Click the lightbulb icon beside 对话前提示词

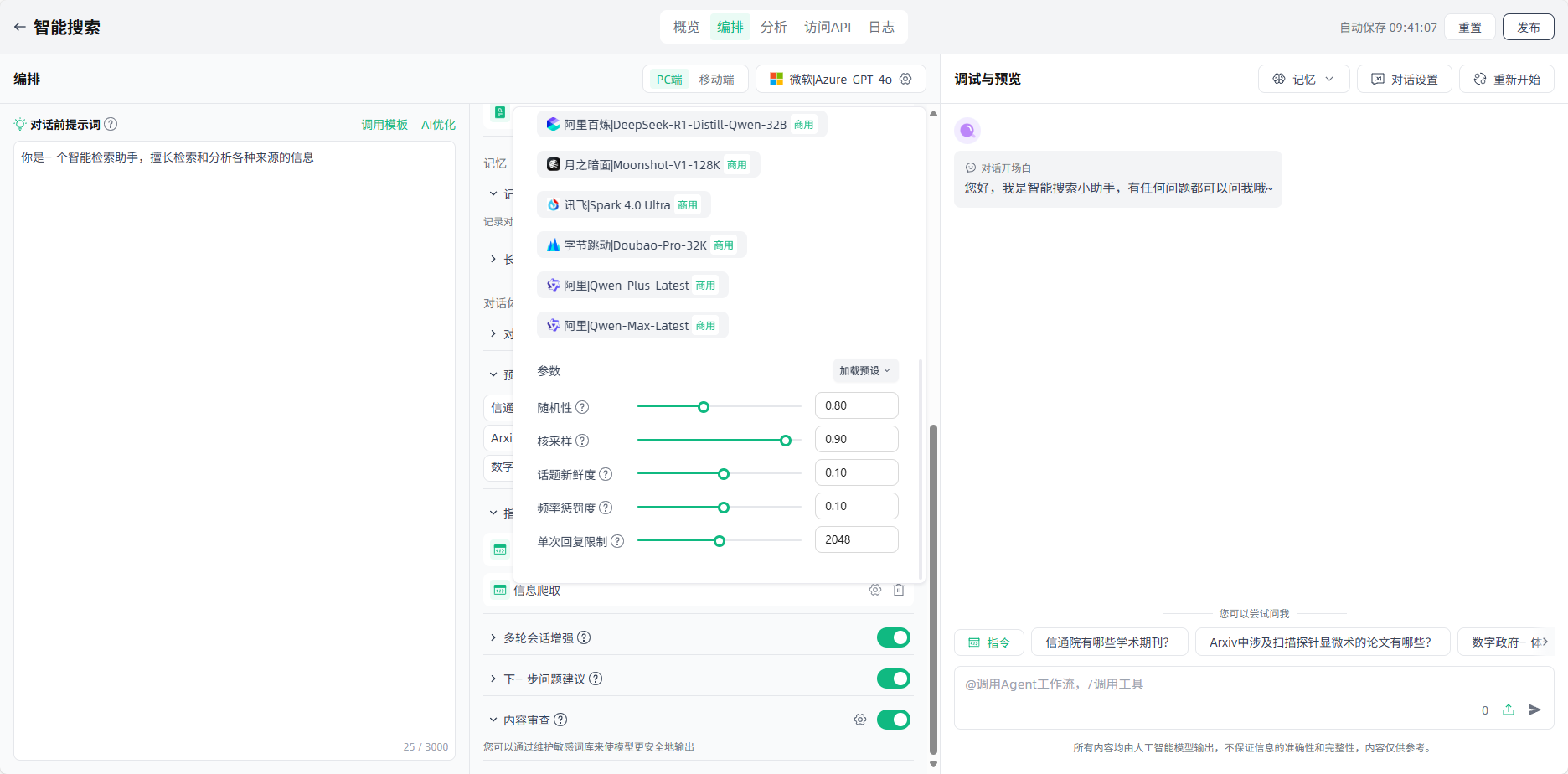20,124
